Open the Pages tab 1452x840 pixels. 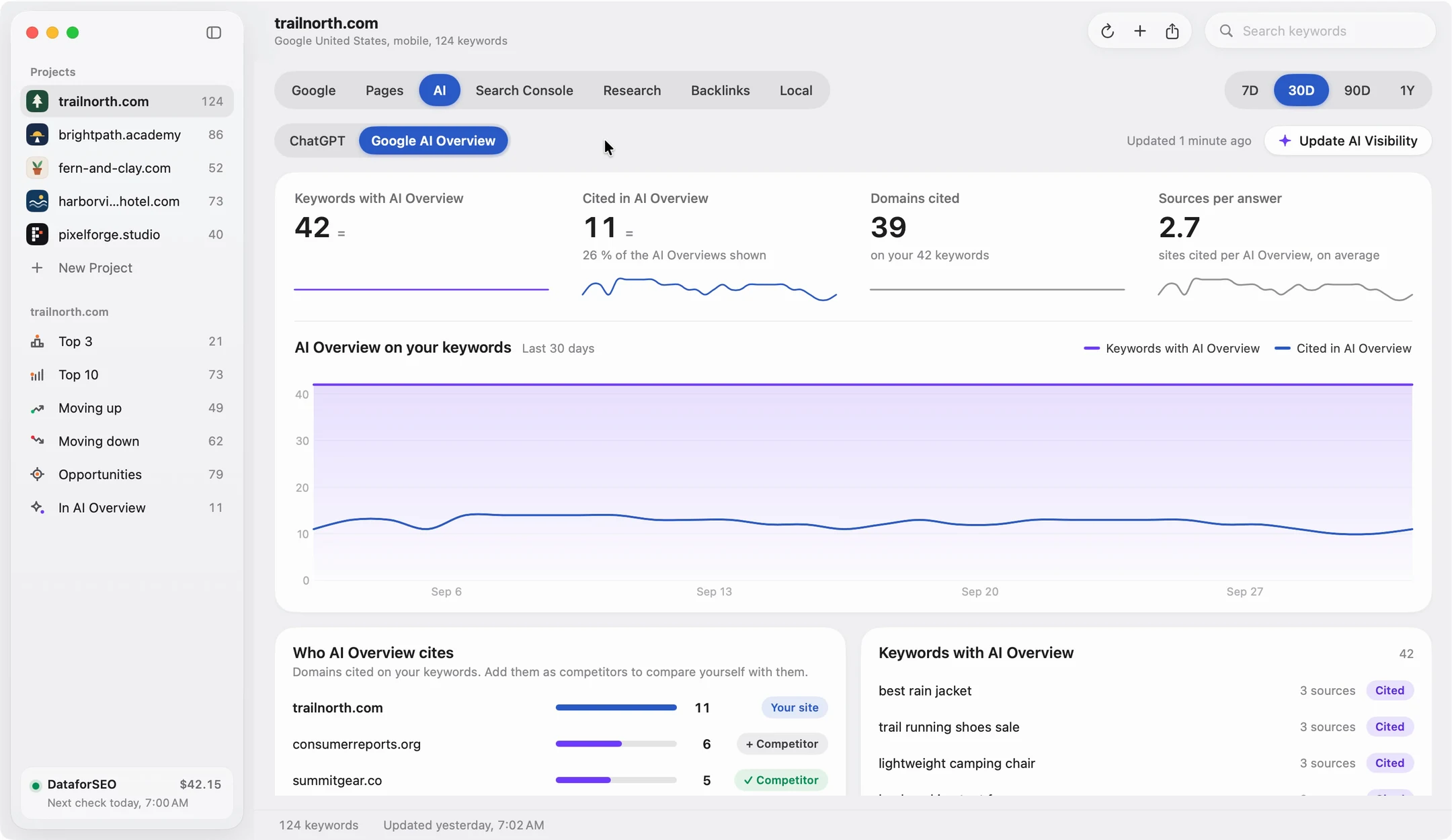(385, 90)
